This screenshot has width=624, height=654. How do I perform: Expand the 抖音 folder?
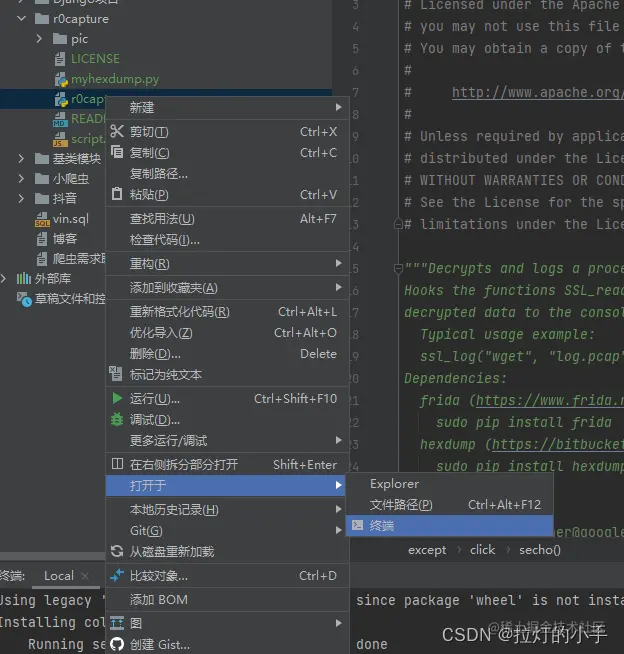point(21,199)
